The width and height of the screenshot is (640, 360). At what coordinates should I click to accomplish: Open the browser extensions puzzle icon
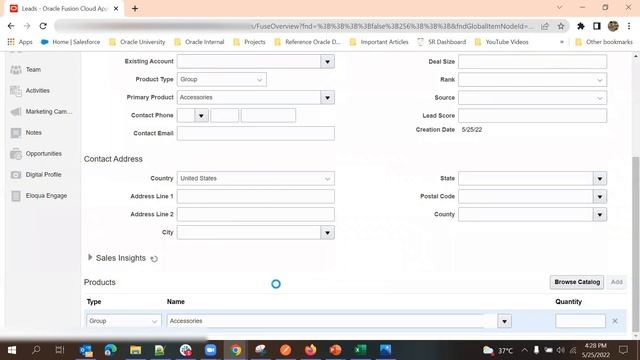click(x=580, y=26)
